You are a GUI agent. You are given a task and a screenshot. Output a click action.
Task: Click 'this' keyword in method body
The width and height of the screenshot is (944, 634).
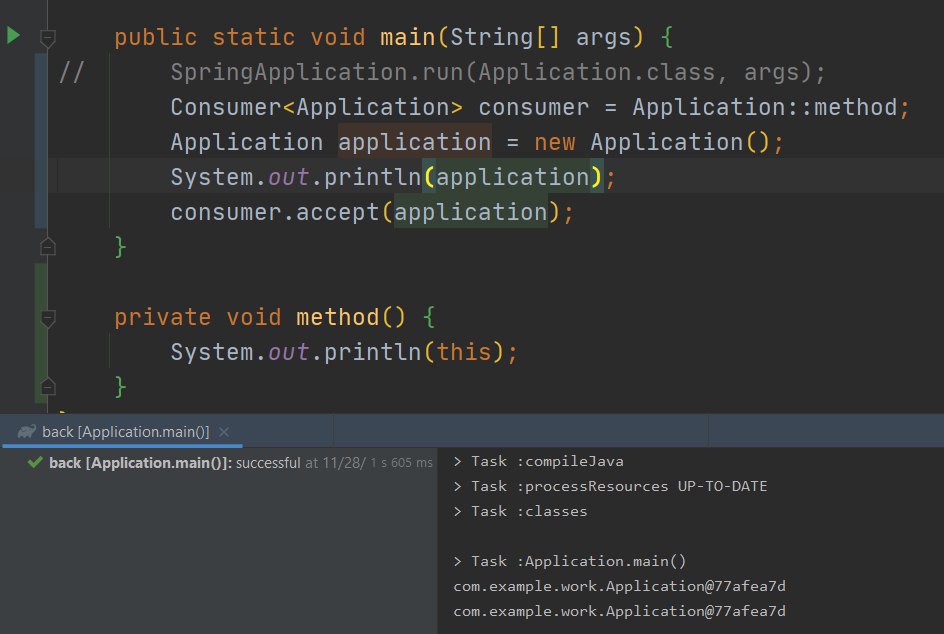(x=464, y=352)
